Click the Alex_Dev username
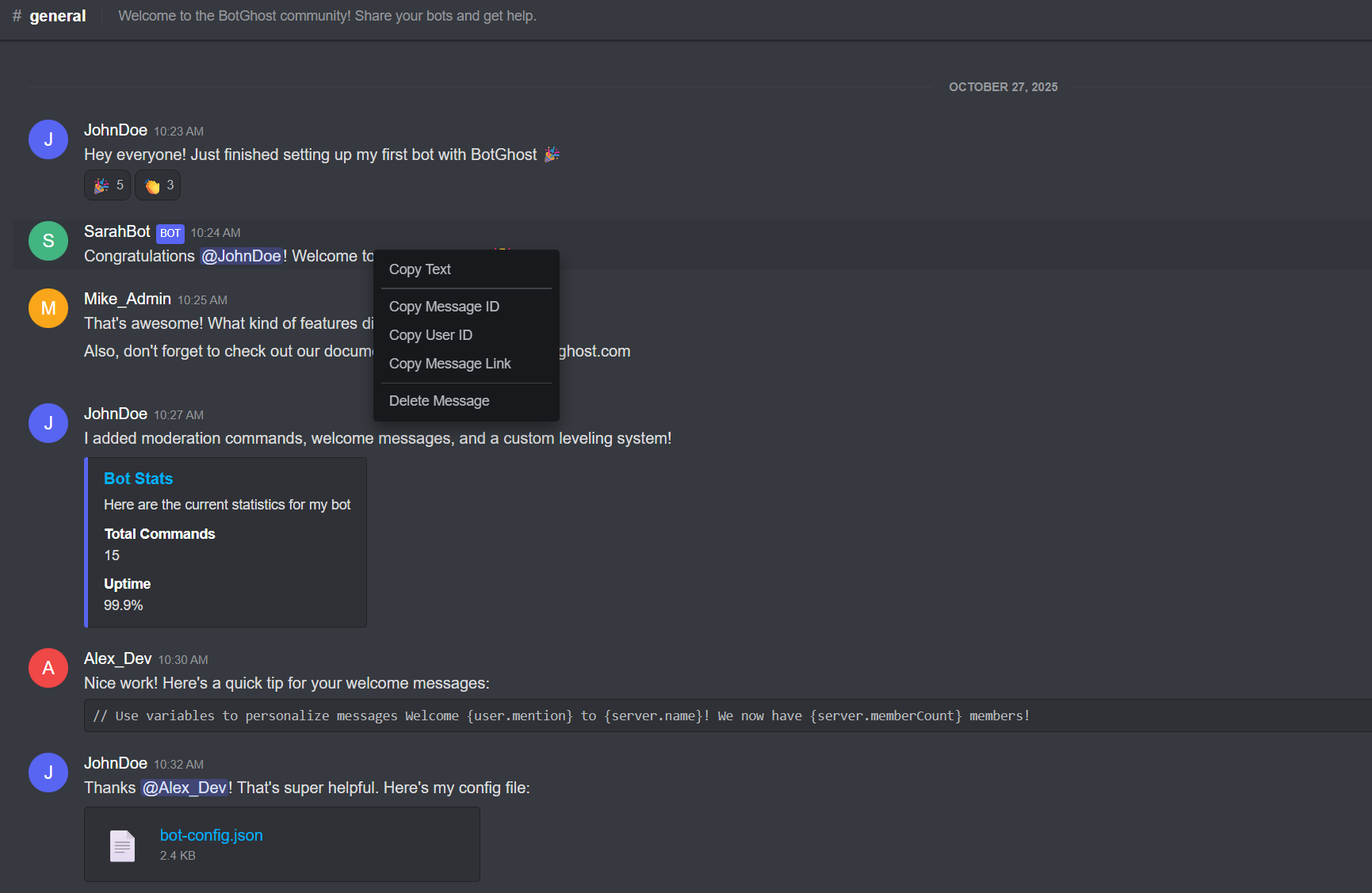This screenshot has height=893, width=1372. pos(117,658)
